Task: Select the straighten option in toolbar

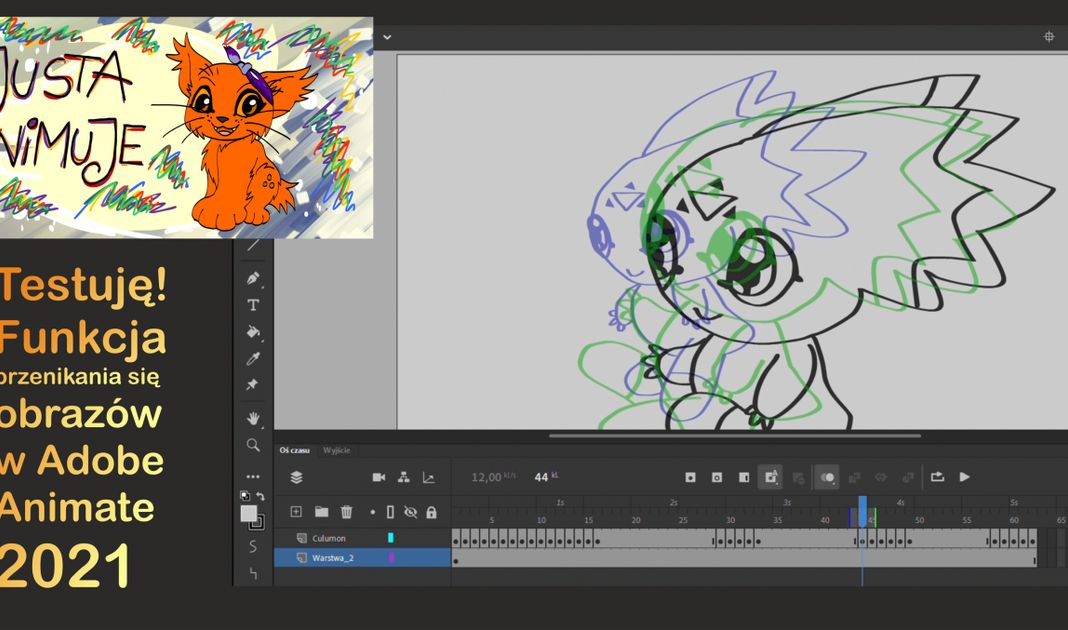Action: tap(253, 573)
